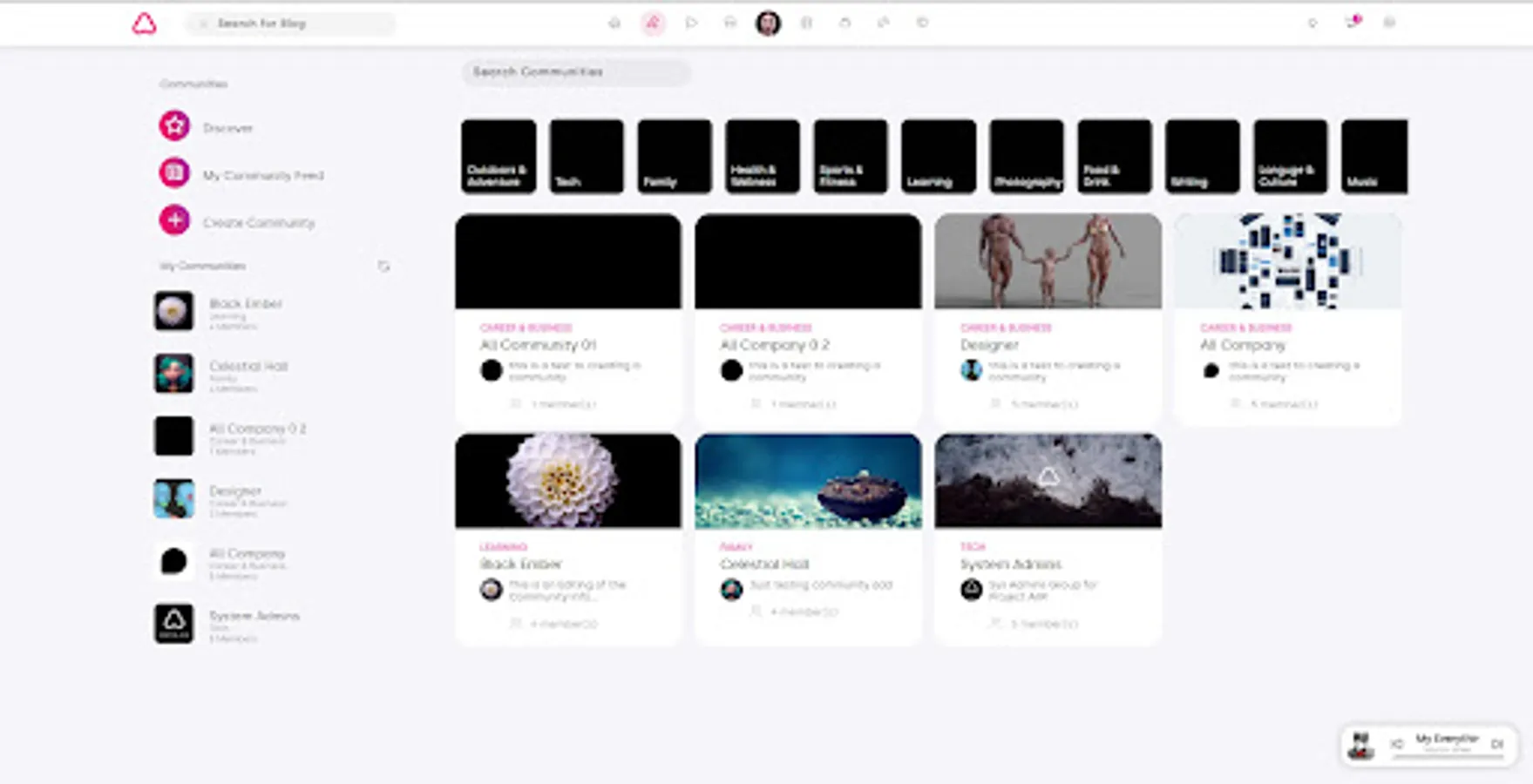Click the Discover label in the sidebar
Screen dimensions: 1533x784
227,128
